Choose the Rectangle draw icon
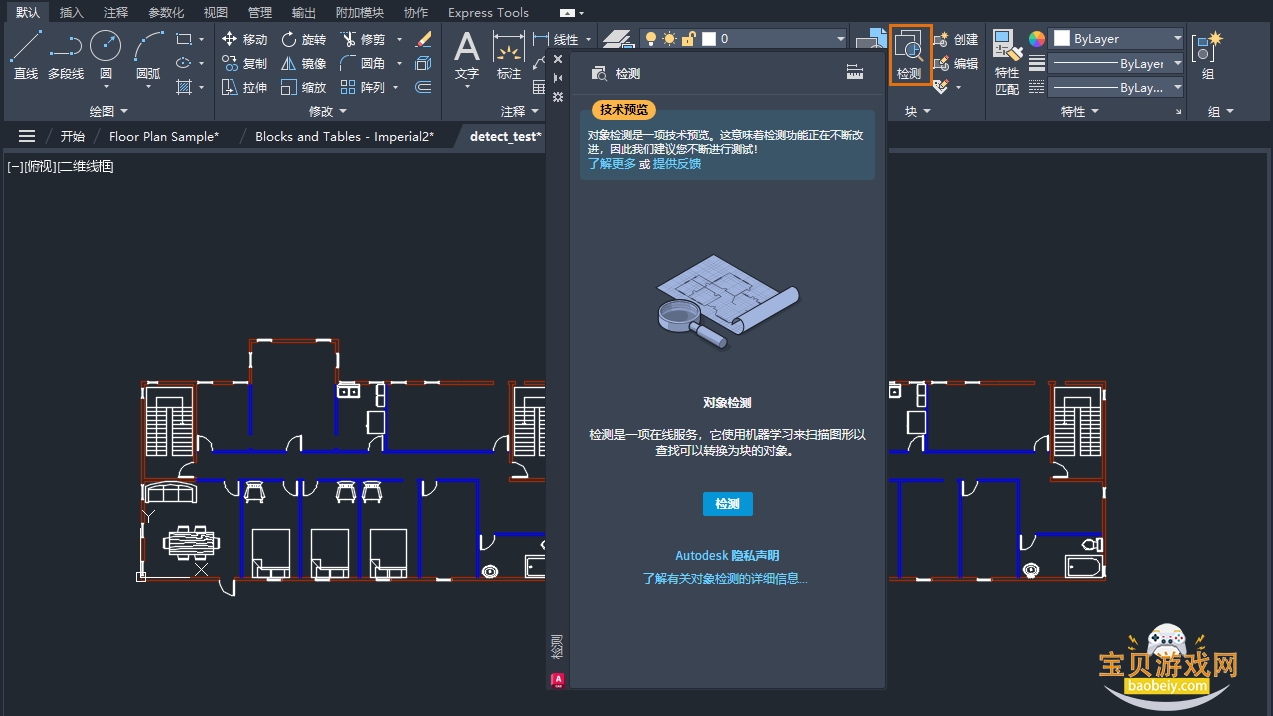 tap(183, 39)
